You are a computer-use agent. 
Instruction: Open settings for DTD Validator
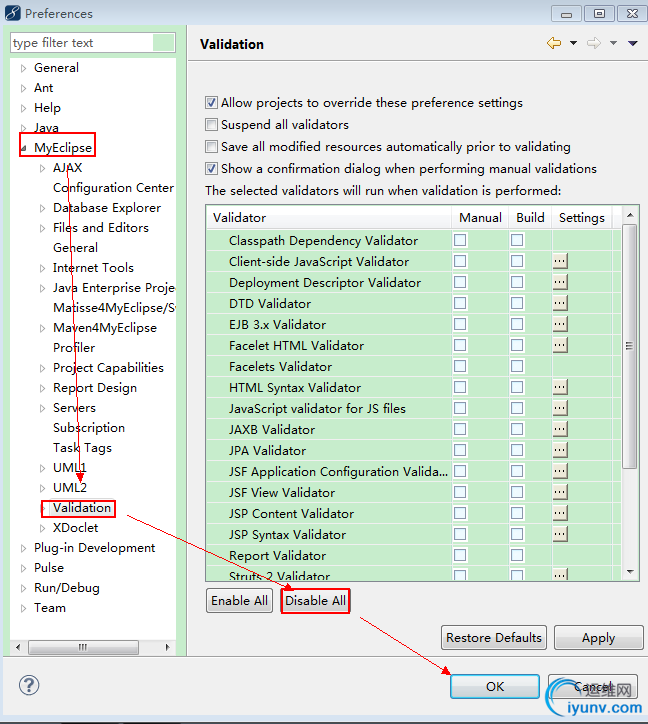pos(560,303)
